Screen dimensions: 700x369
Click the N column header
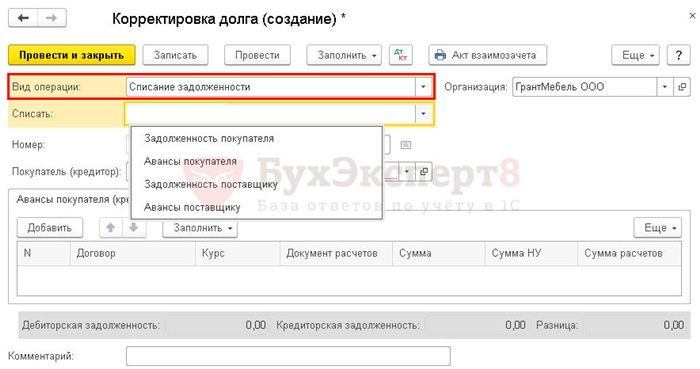point(44,253)
